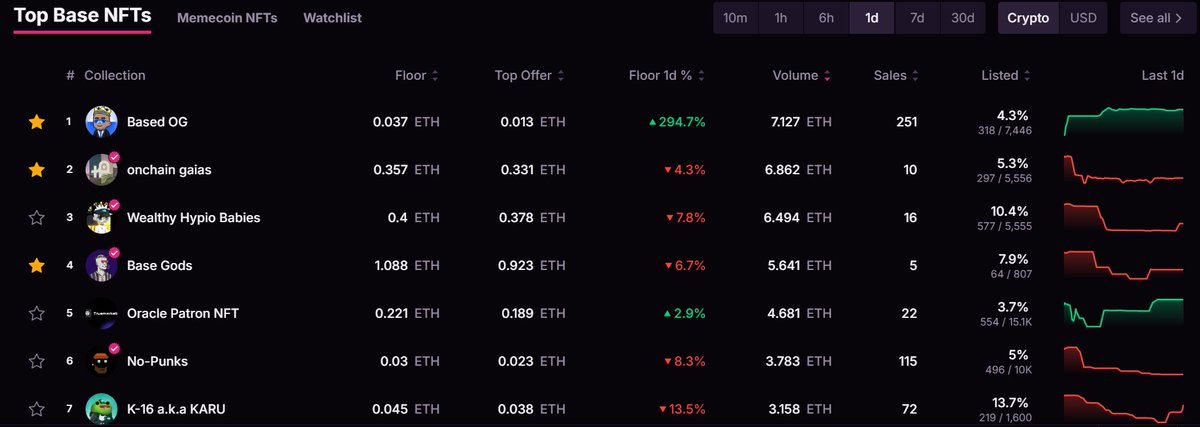Open K-16 a.k.a KARU avatar
The image size is (1200, 427).
pos(102,409)
